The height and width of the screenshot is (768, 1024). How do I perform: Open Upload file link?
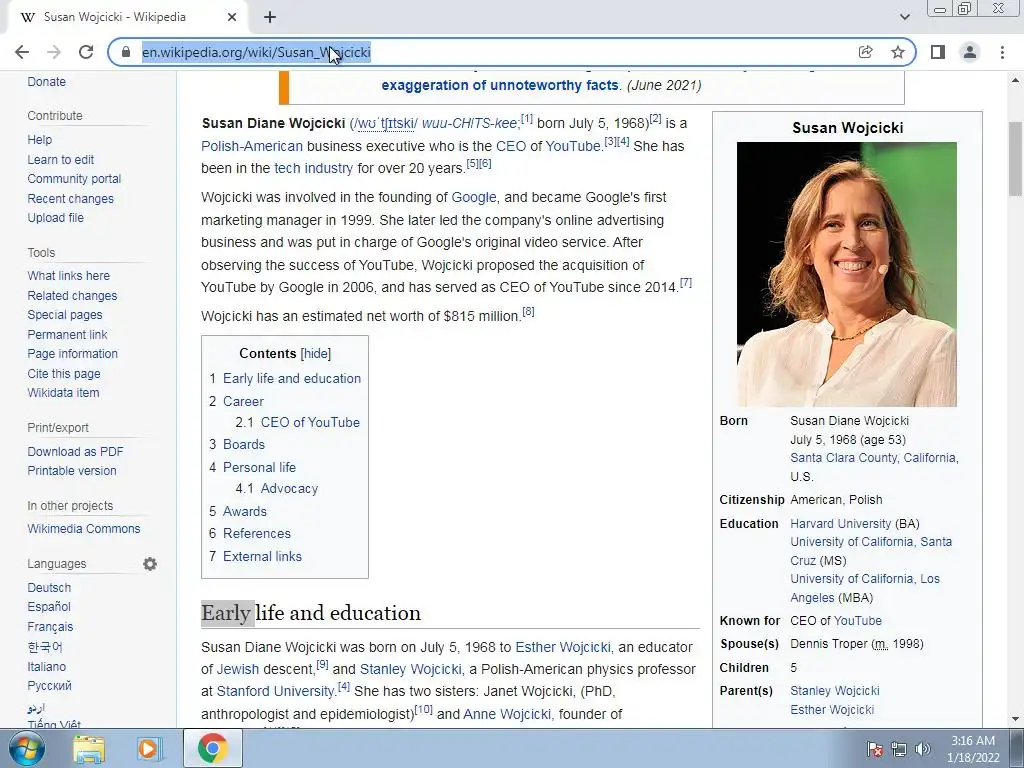tap(56, 217)
